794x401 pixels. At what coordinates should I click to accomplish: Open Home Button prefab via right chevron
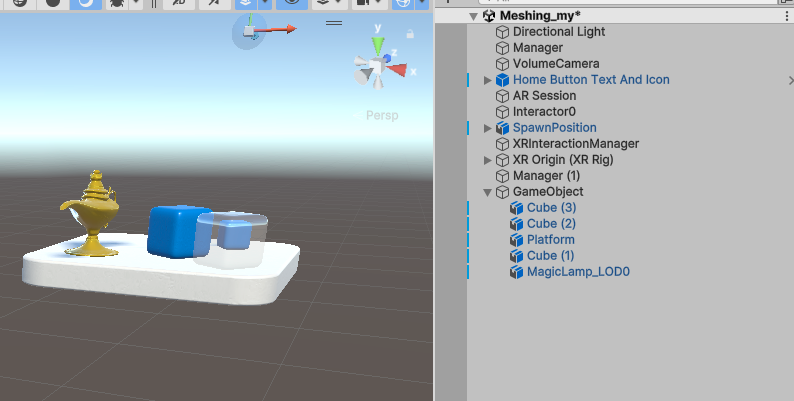[x=790, y=80]
